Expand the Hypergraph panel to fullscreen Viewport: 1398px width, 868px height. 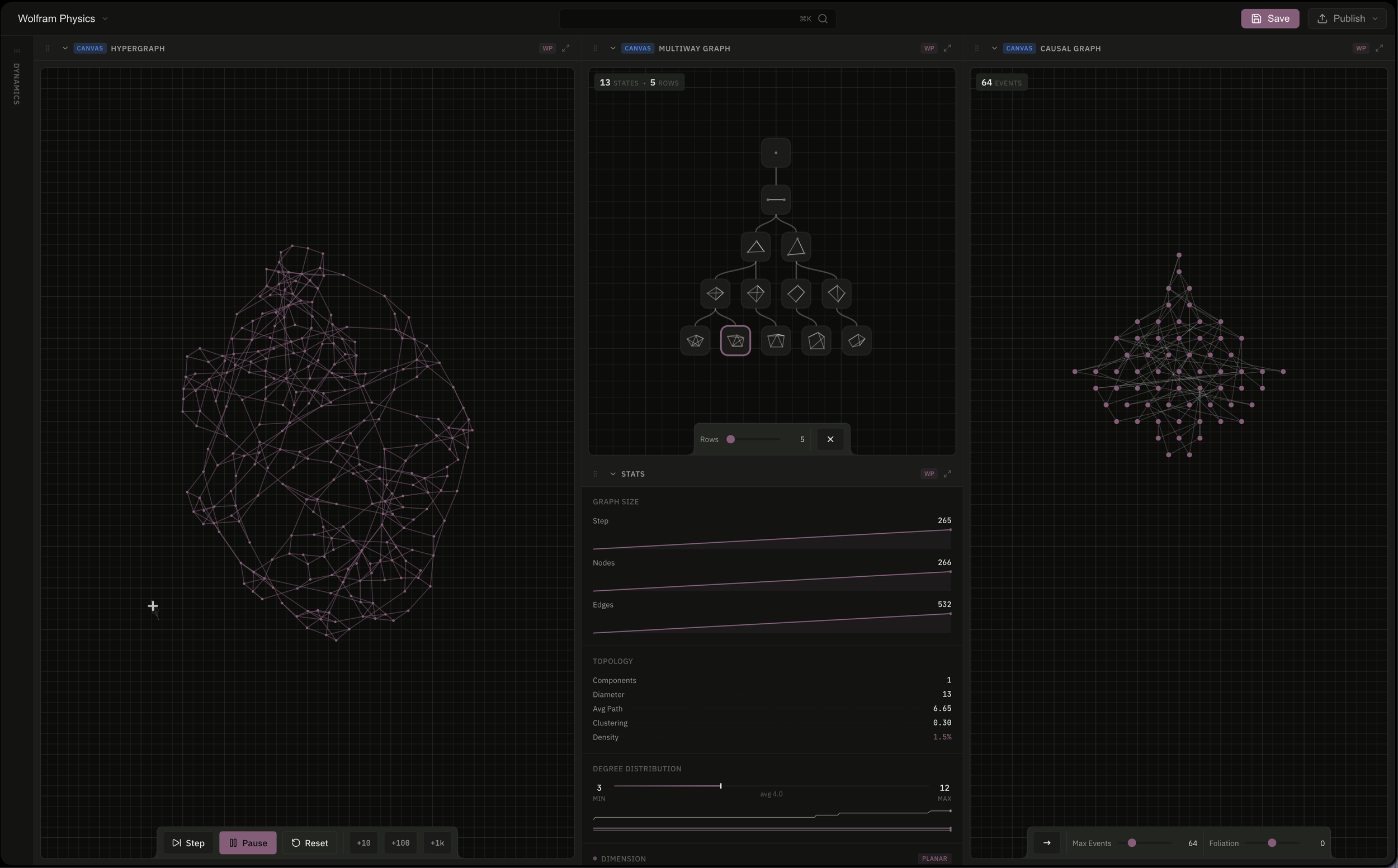[x=566, y=48]
